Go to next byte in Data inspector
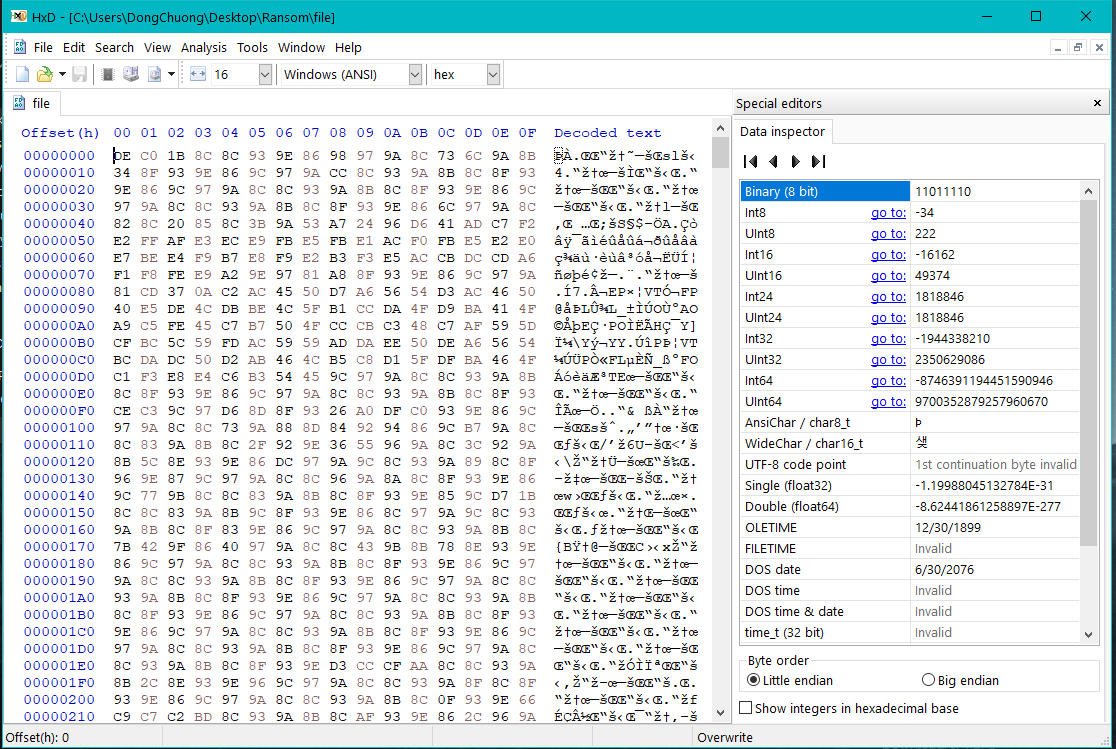The width and height of the screenshot is (1116, 749). [796, 162]
